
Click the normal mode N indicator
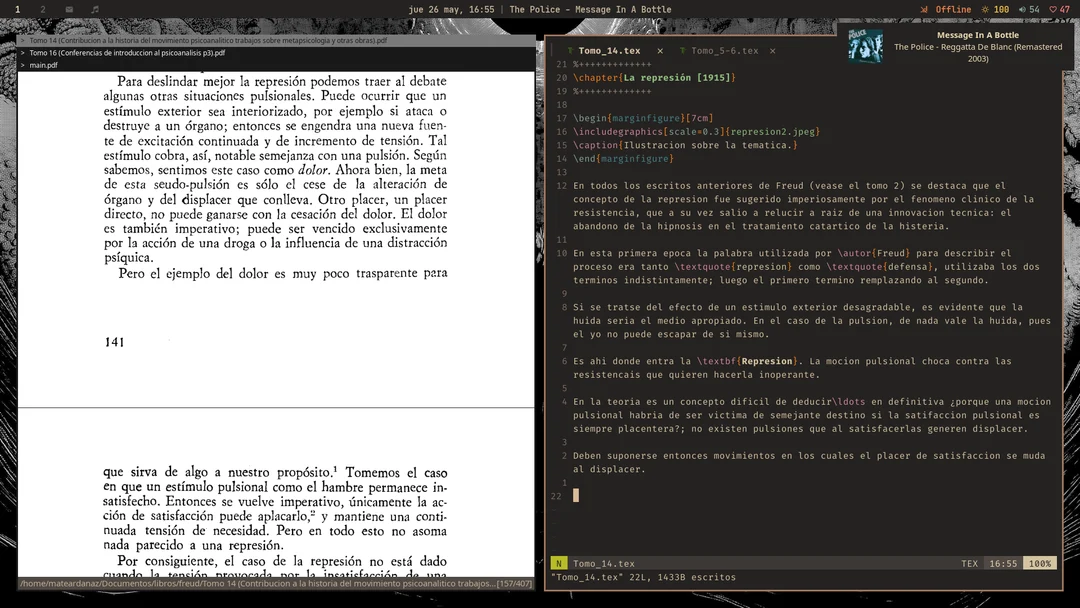(x=558, y=563)
